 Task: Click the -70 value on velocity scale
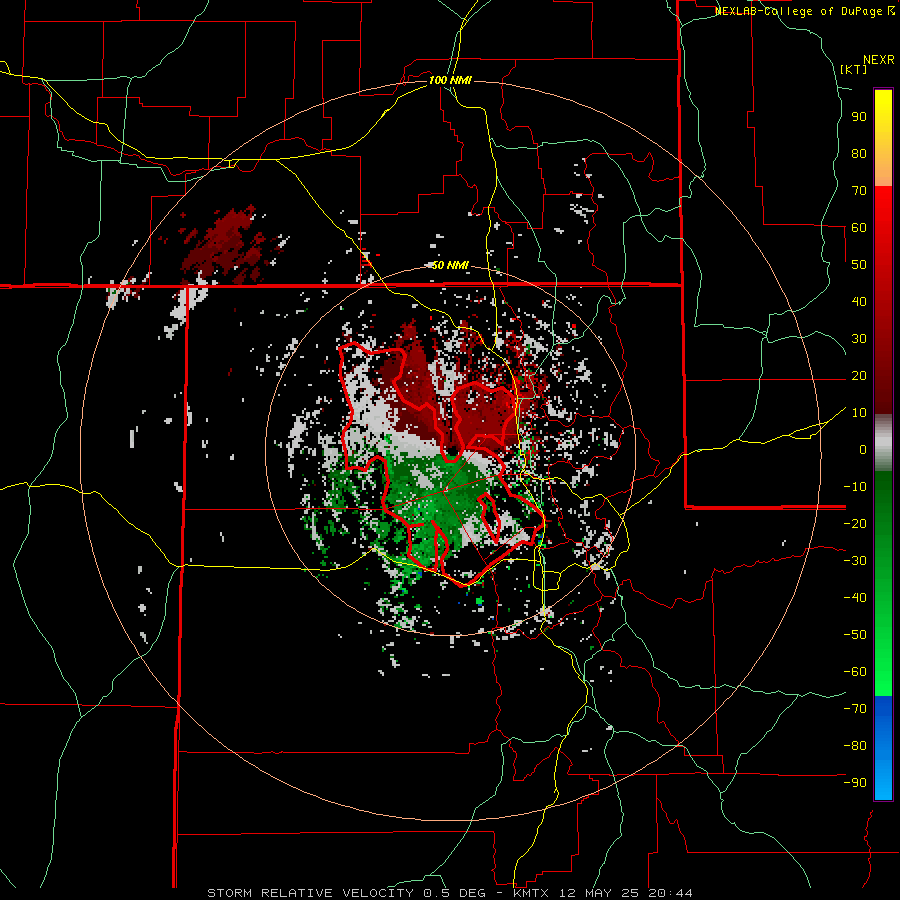(x=855, y=709)
